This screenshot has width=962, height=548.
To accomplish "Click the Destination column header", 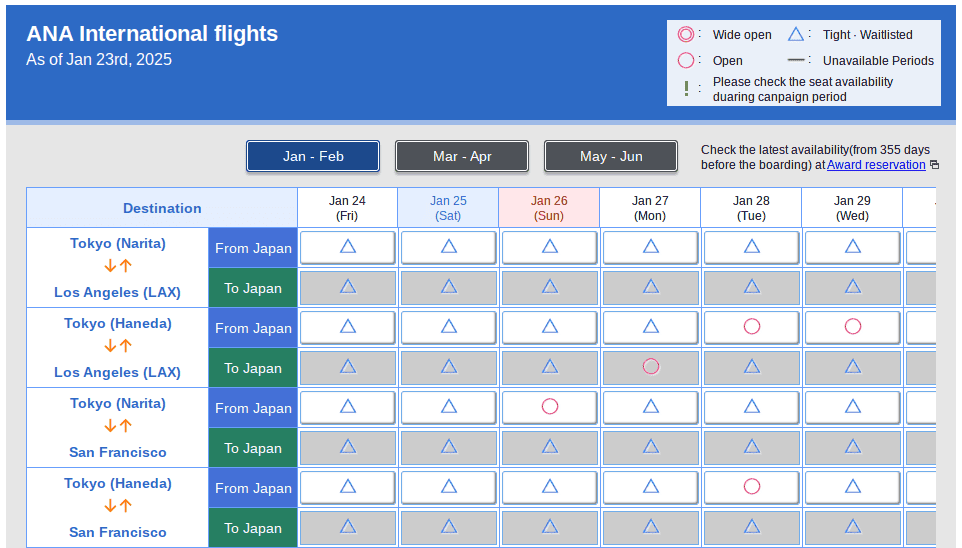I will point(162,208).
